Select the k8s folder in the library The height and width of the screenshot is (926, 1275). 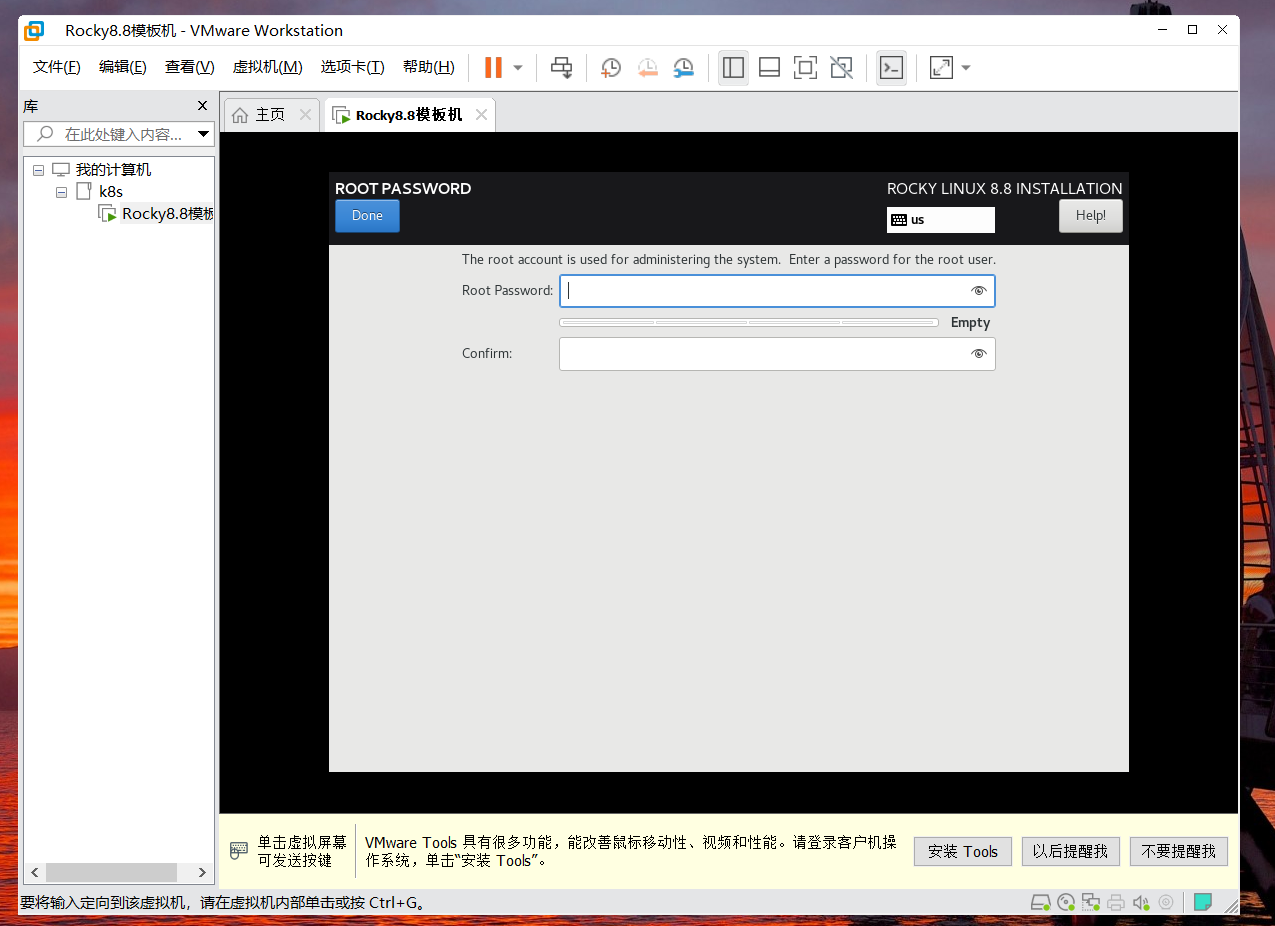pos(111,192)
